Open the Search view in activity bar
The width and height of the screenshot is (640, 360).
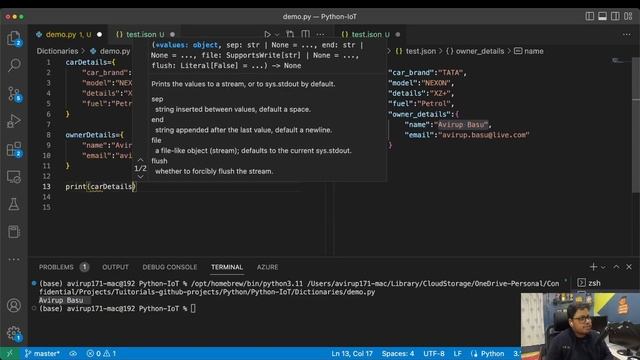point(14,65)
